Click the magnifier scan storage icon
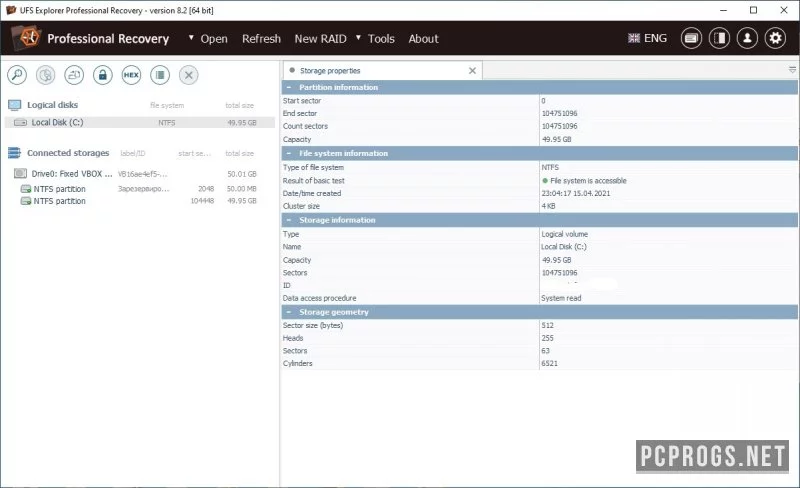Screen dimensions: 800x488 [x=17, y=75]
